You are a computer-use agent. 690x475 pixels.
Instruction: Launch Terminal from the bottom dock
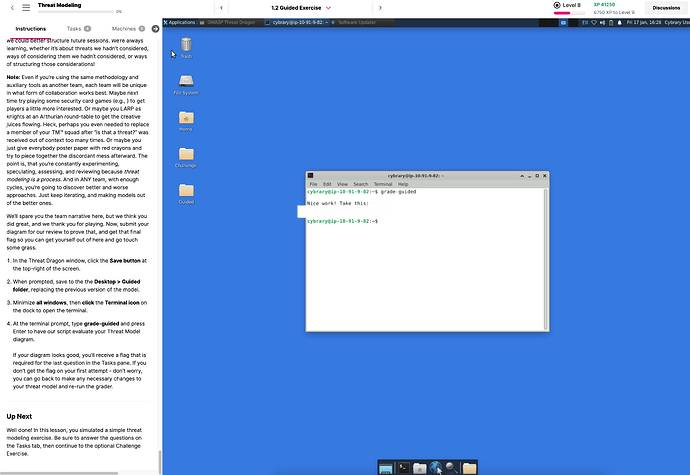[x=404, y=467]
